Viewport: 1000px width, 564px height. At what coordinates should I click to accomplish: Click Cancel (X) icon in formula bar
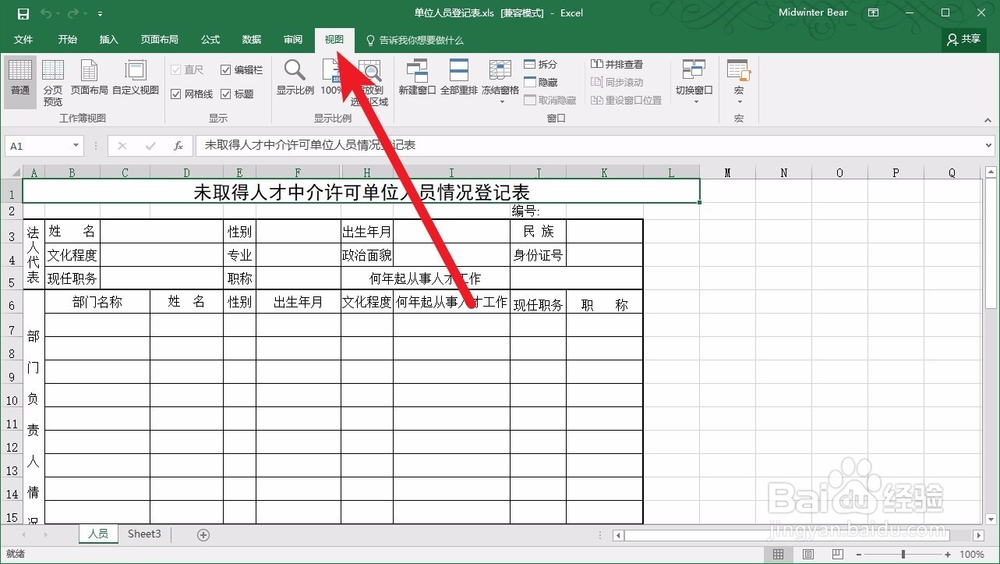(x=122, y=145)
